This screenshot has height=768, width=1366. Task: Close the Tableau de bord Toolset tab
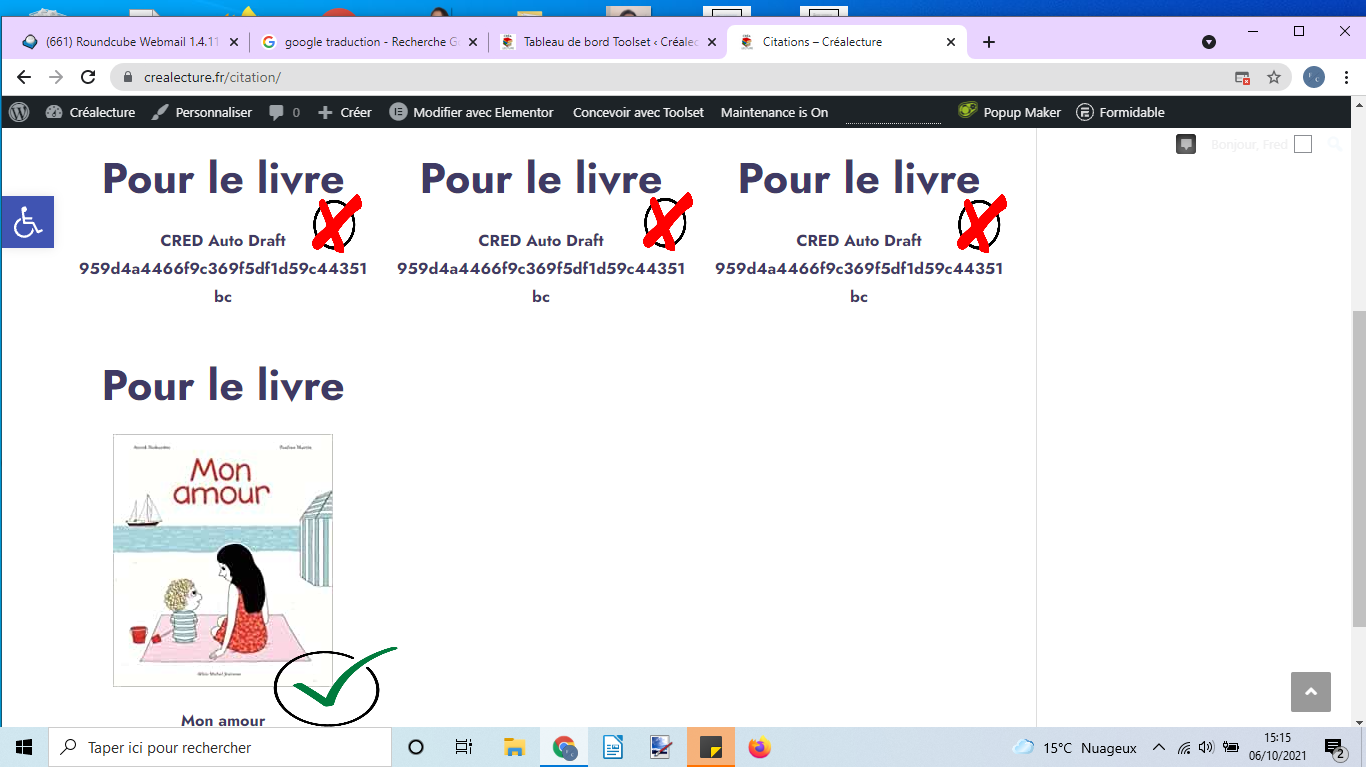click(712, 42)
